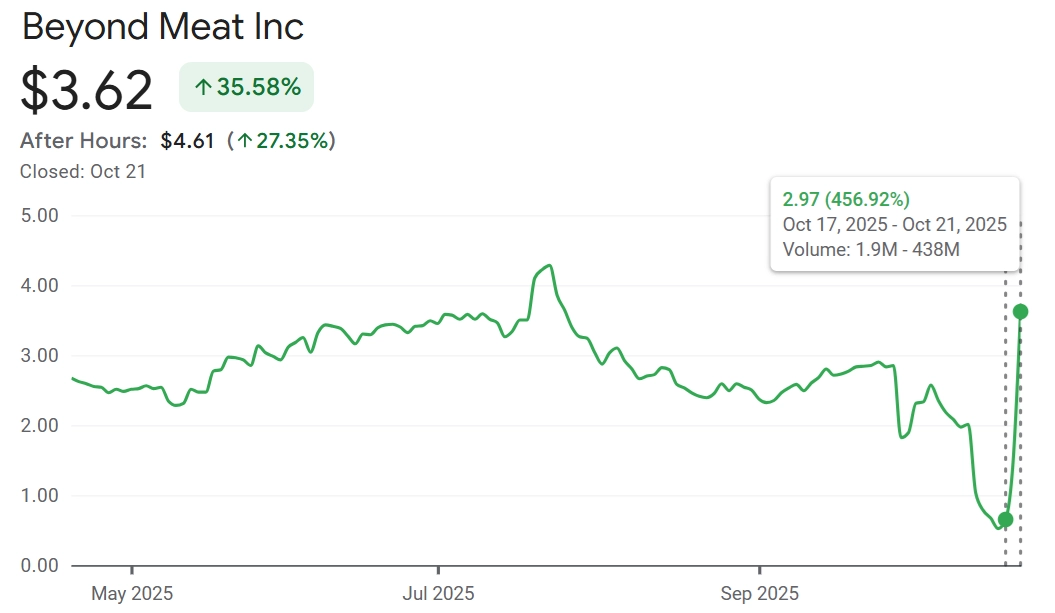1055x613 pixels.
Task: Click the Oct 17 low point marker dot
Action: pos(1005,520)
